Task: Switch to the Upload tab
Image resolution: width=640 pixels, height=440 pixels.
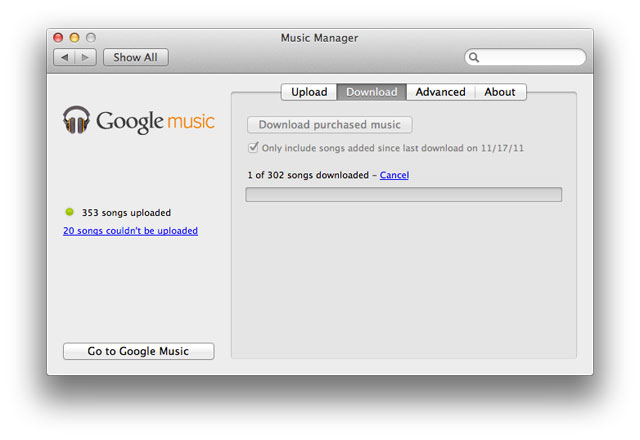Action: click(x=309, y=92)
